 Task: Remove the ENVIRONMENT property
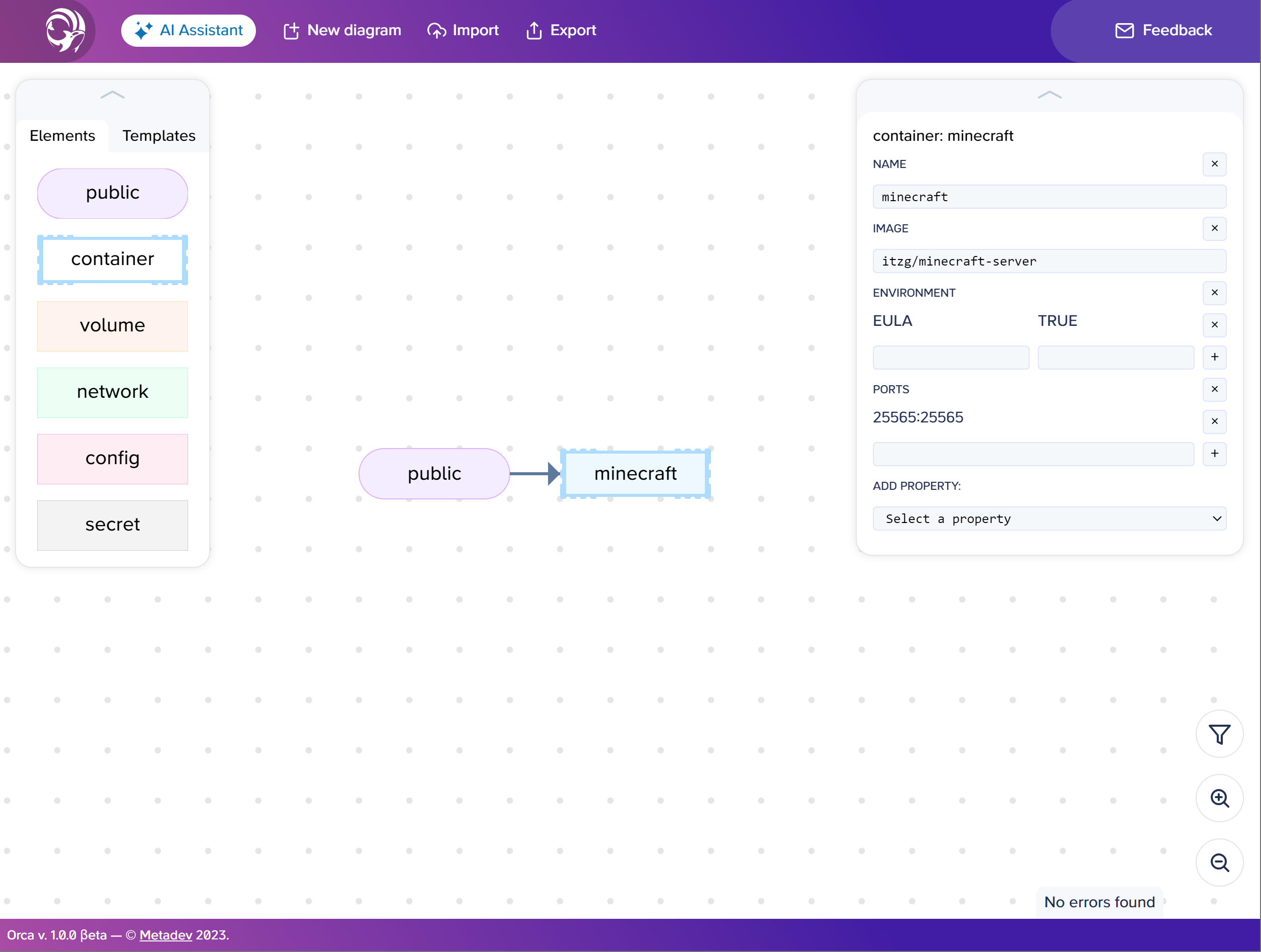[x=1215, y=293]
